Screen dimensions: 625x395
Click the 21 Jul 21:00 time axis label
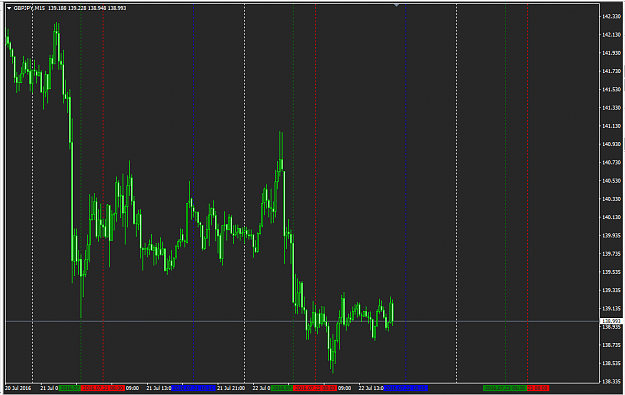(231, 388)
